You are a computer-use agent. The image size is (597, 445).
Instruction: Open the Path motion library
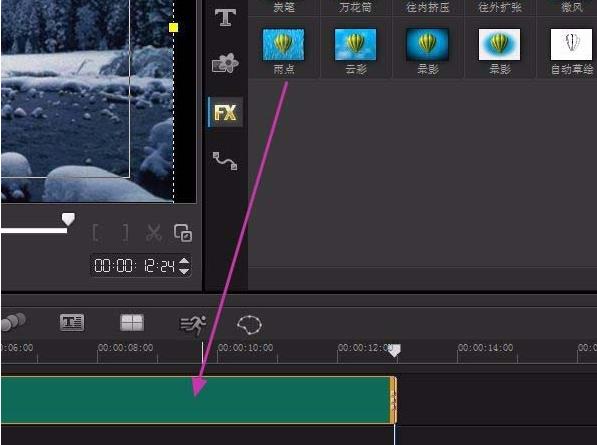click(x=225, y=161)
